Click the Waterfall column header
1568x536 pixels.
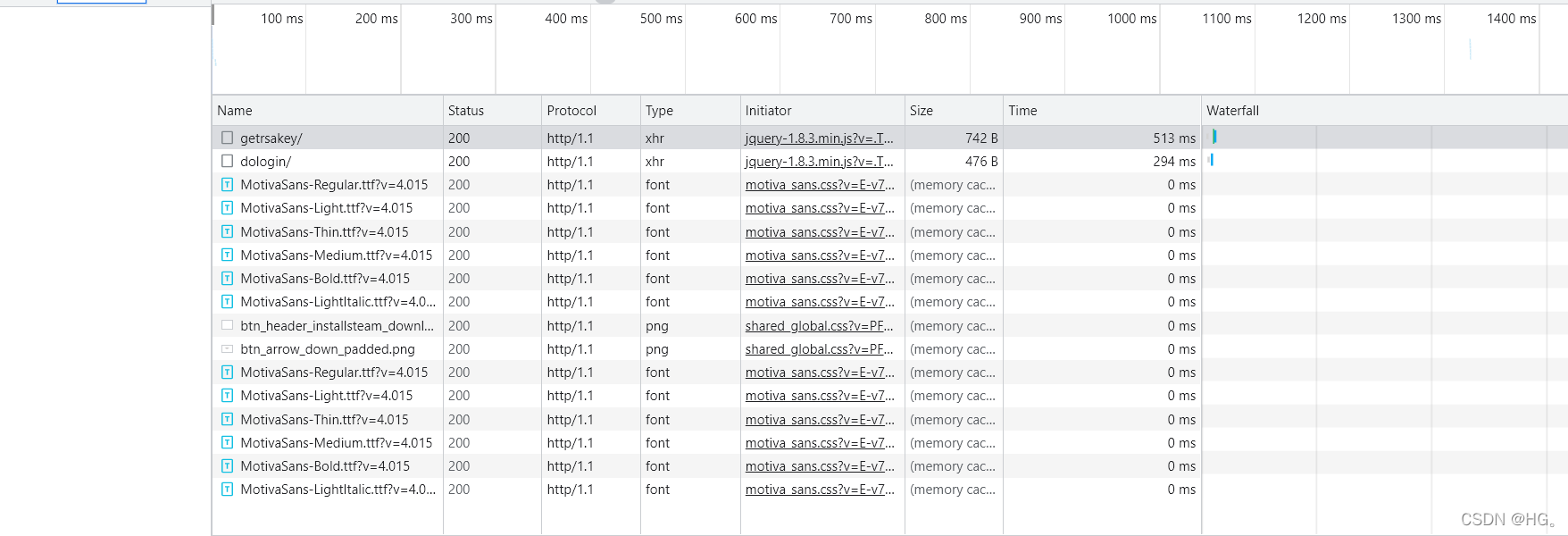(x=1384, y=111)
